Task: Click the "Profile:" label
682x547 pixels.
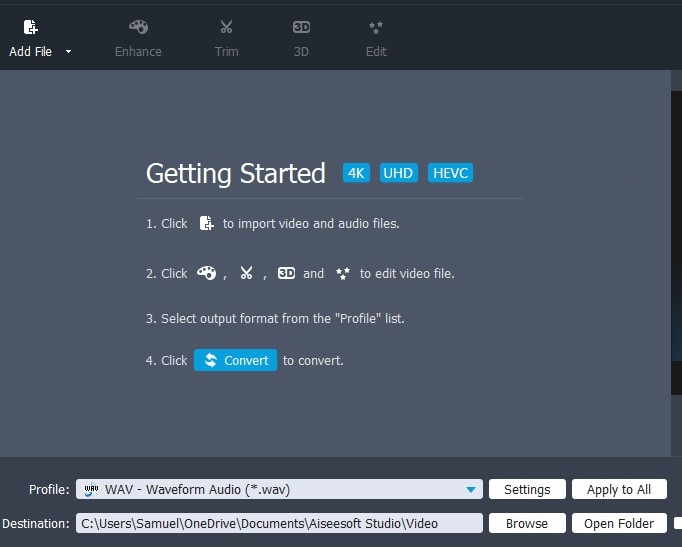Action: (49, 490)
